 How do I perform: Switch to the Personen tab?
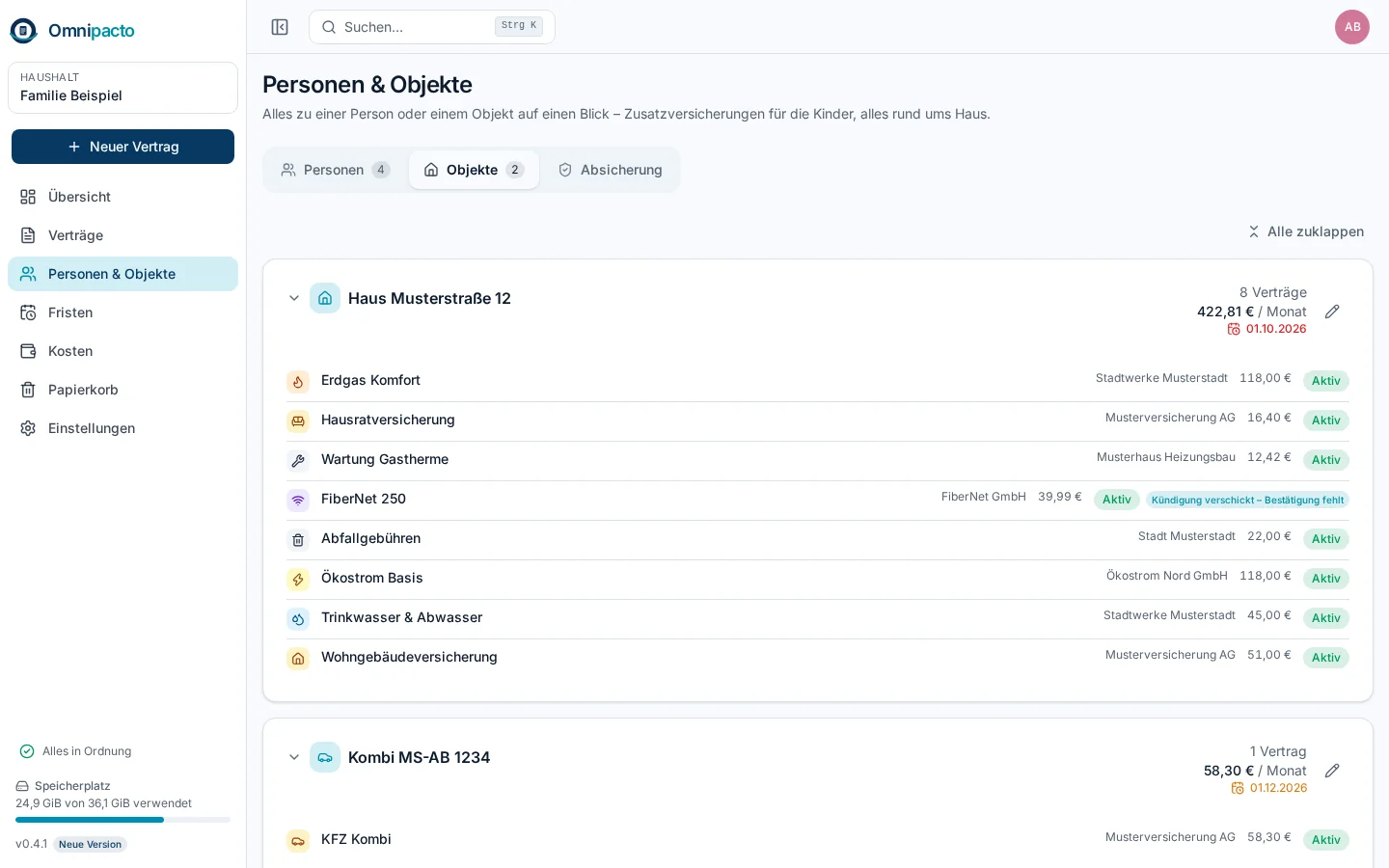[335, 170]
